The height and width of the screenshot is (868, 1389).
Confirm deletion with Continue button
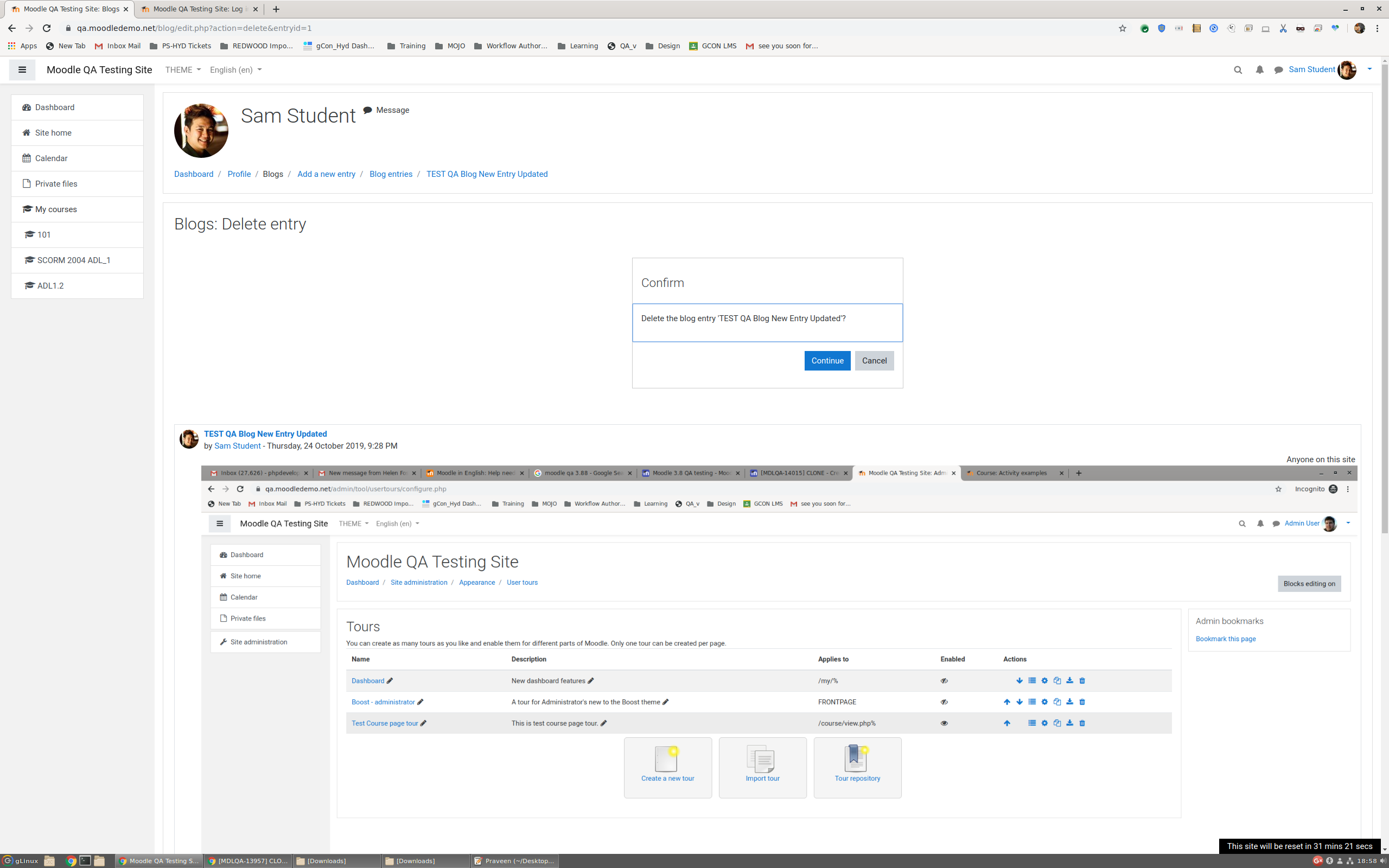click(x=827, y=361)
